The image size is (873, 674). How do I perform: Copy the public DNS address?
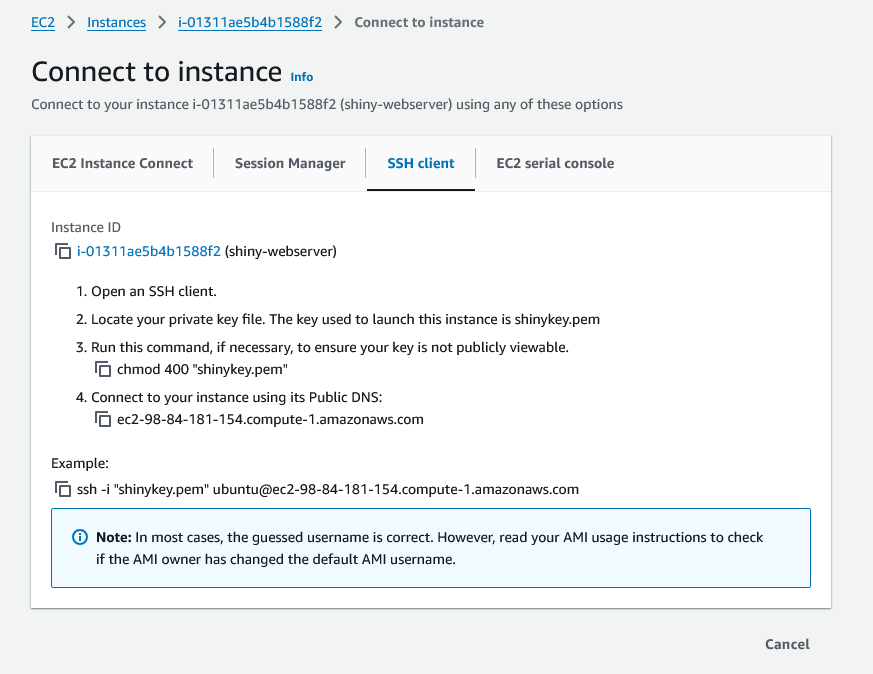[x=103, y=419]
